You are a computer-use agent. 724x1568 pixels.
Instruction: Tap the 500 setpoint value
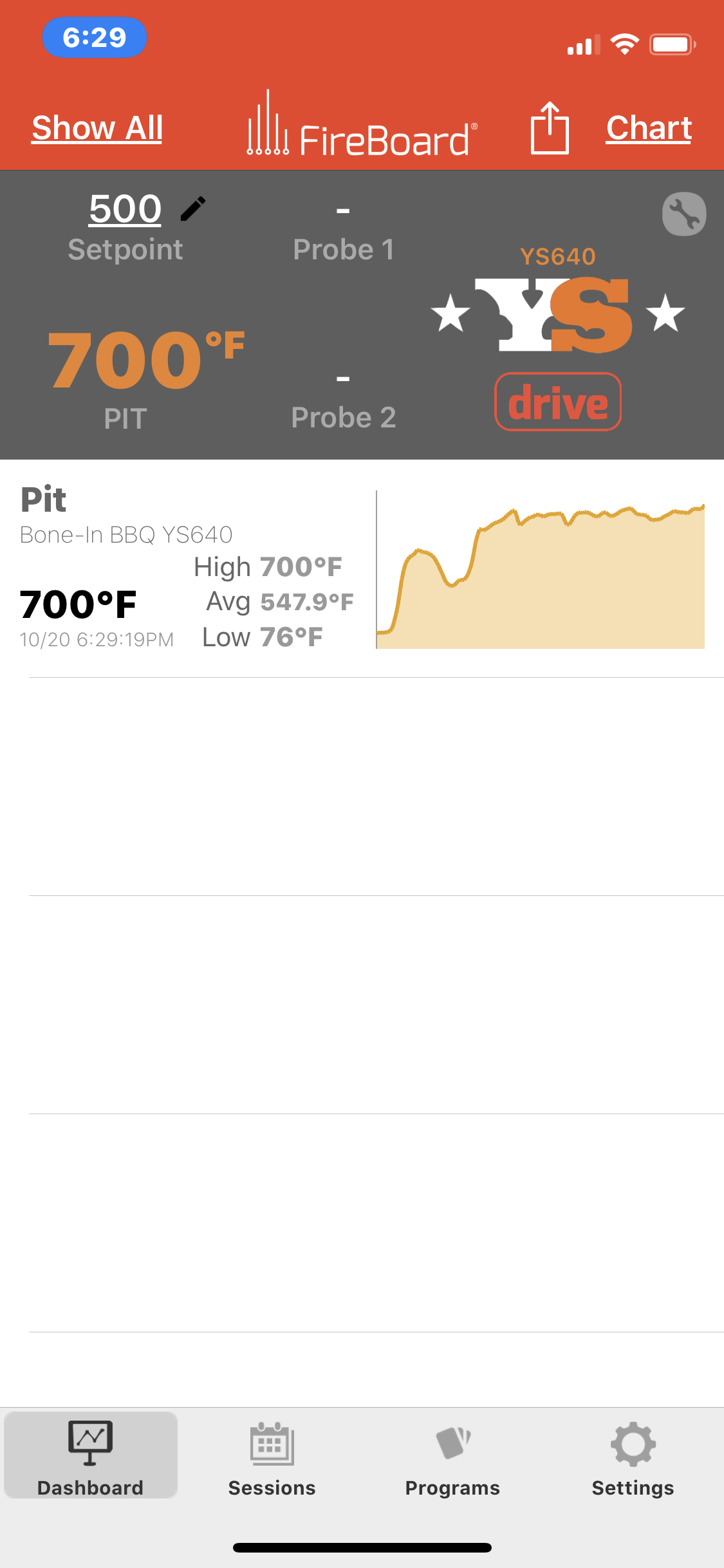click(x=125, y=209)
